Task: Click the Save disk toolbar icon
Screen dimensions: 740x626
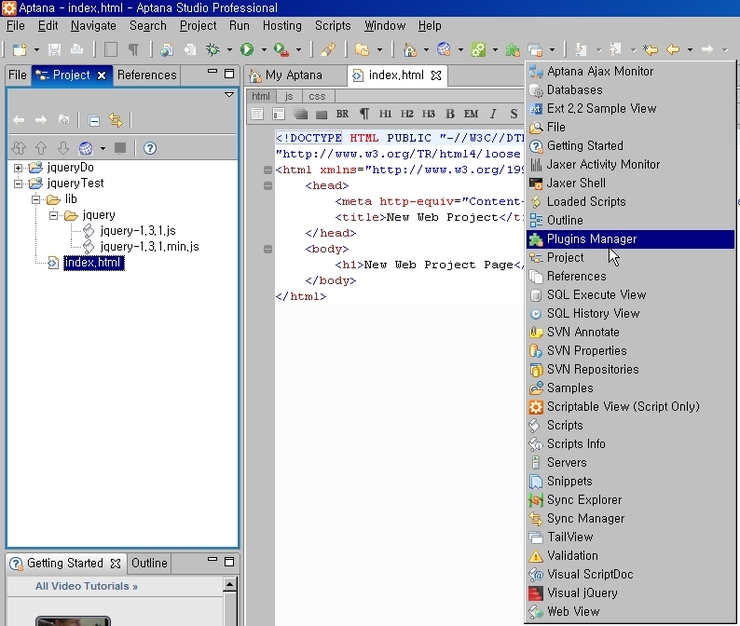Action: (x=55, y=50)
